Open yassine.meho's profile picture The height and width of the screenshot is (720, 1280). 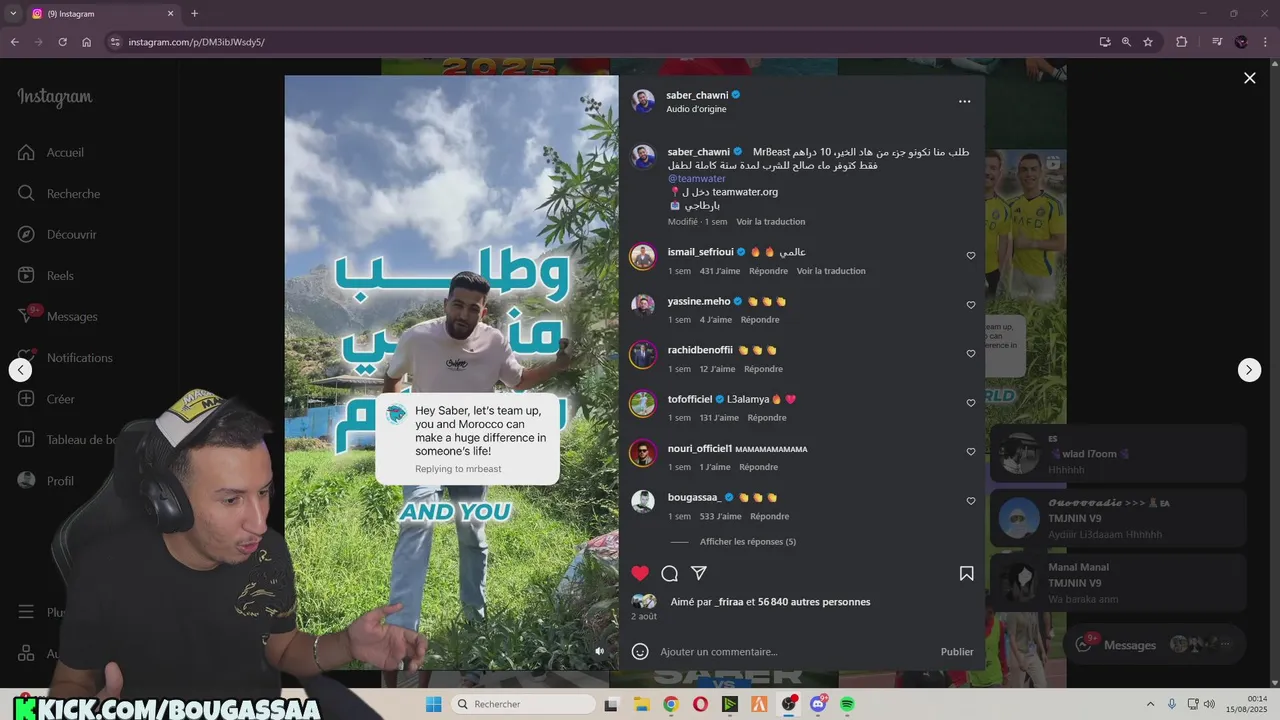tap(642, 306)
